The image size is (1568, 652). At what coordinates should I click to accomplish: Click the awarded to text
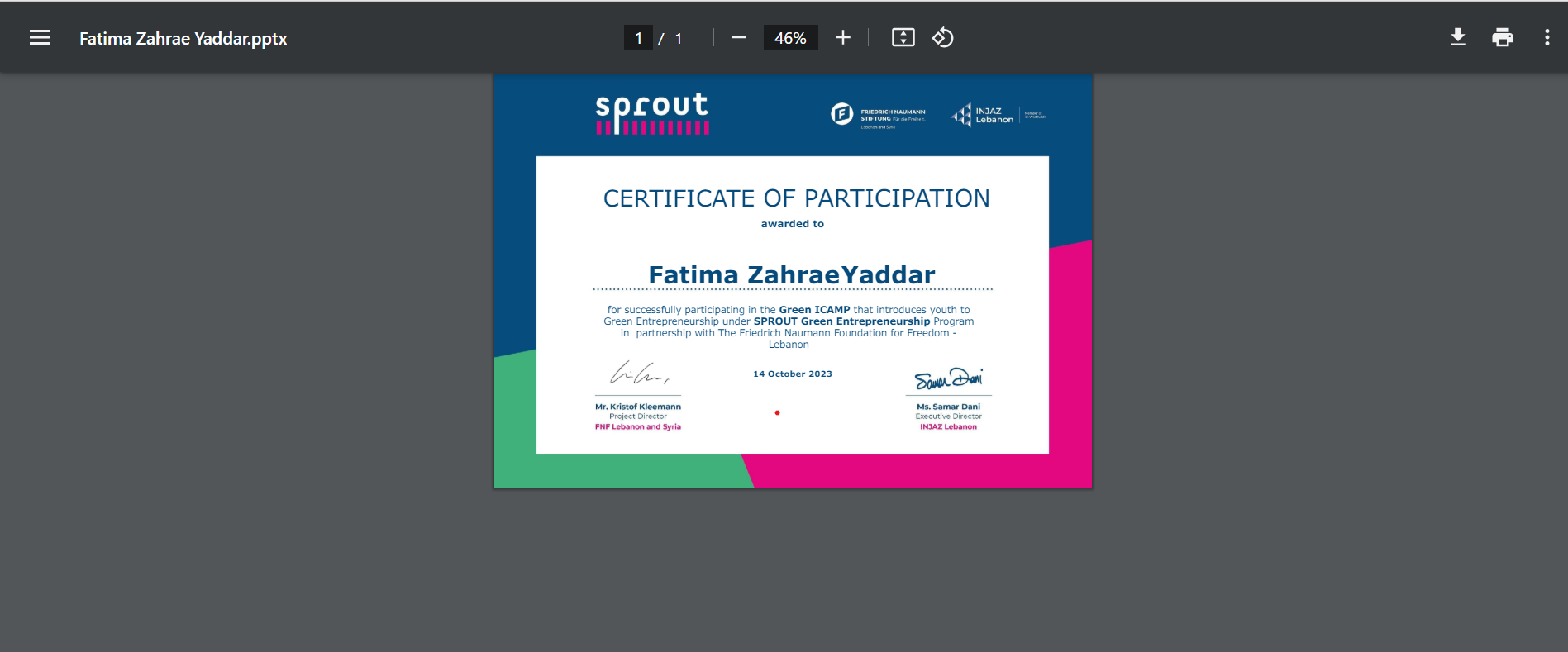(793, 224)
